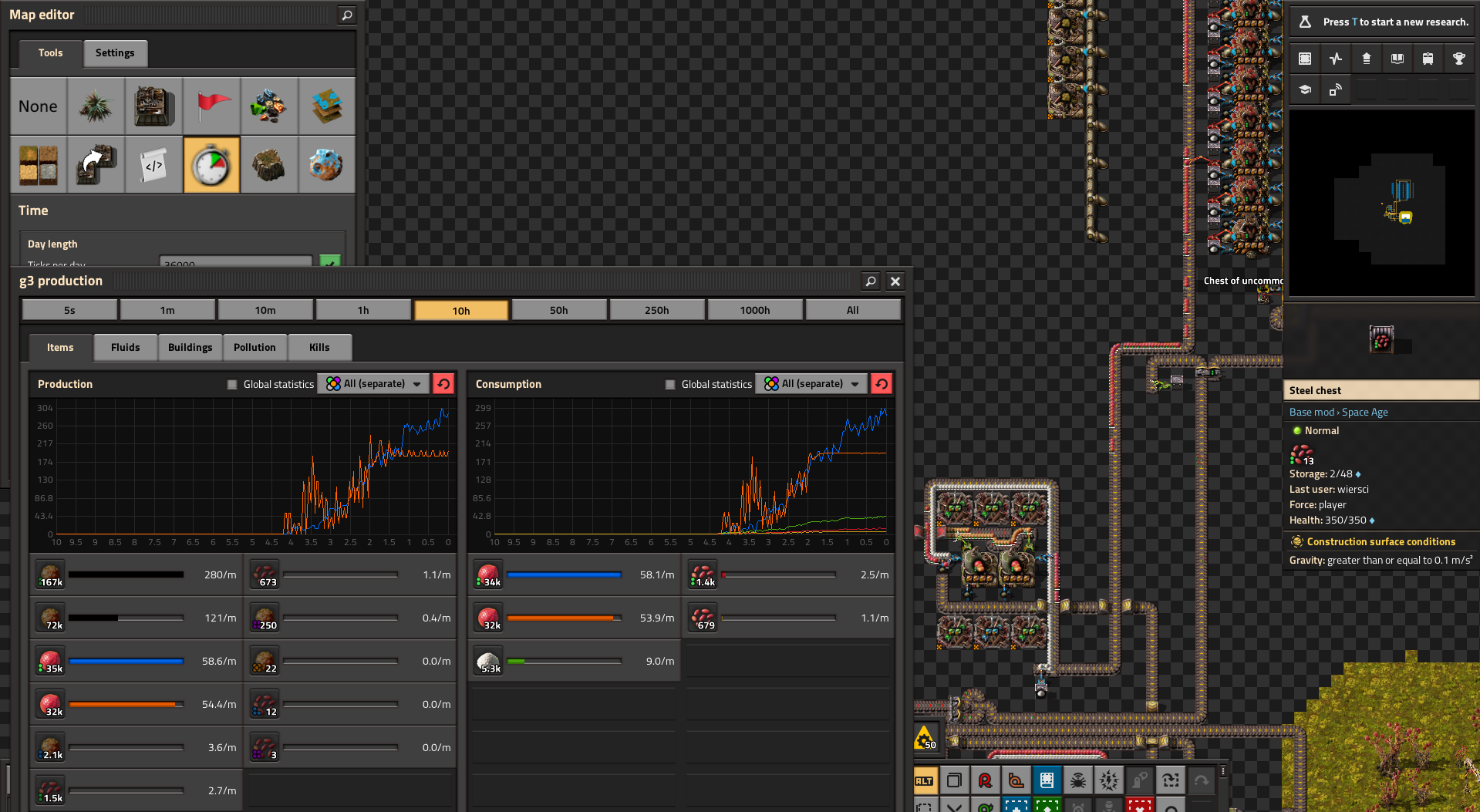Open the trains overview icon
This screenshot has width=1480, height=812.
click(x=1428, y=59)
